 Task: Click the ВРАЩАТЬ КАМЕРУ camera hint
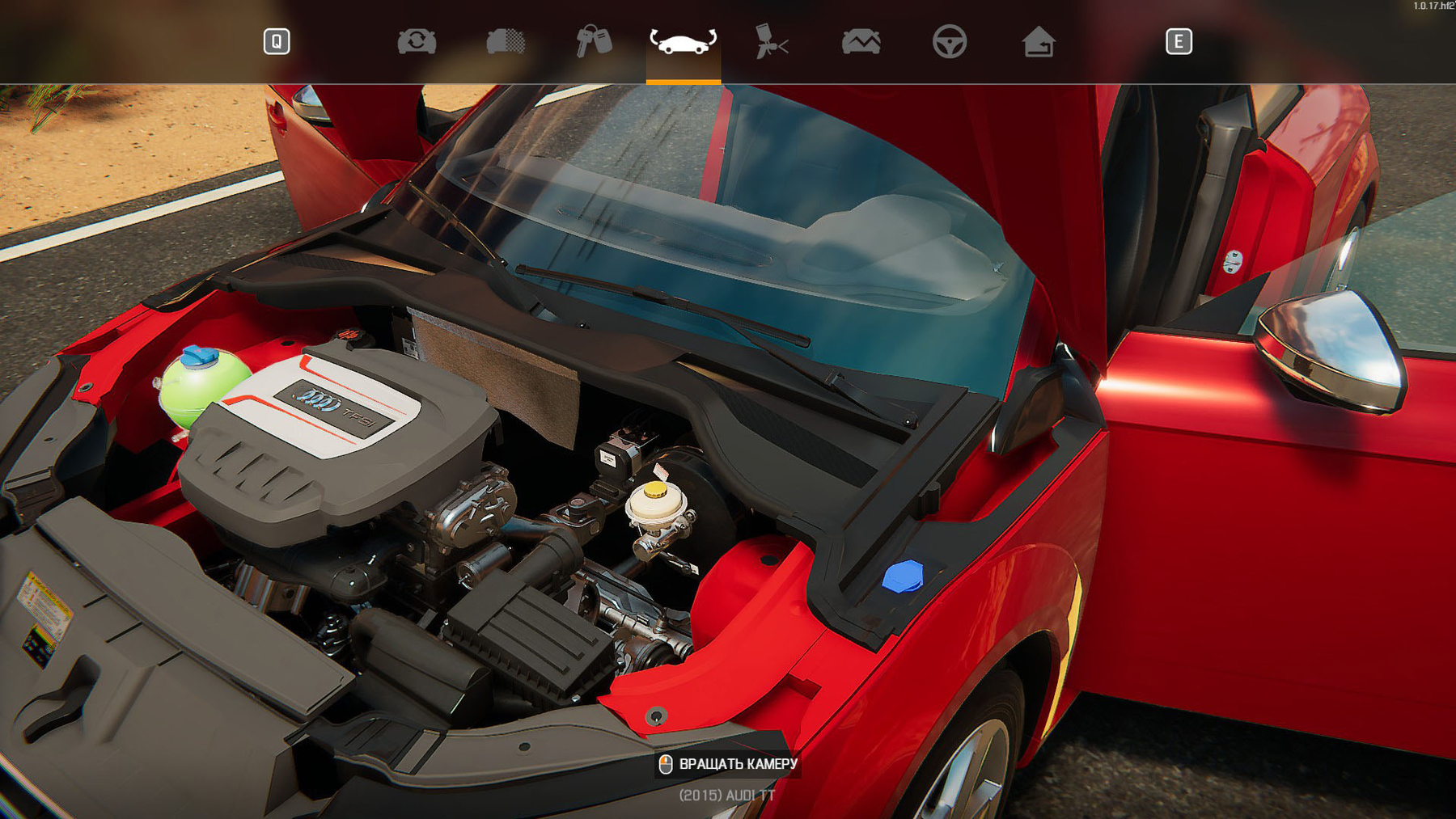coord(728,764)
